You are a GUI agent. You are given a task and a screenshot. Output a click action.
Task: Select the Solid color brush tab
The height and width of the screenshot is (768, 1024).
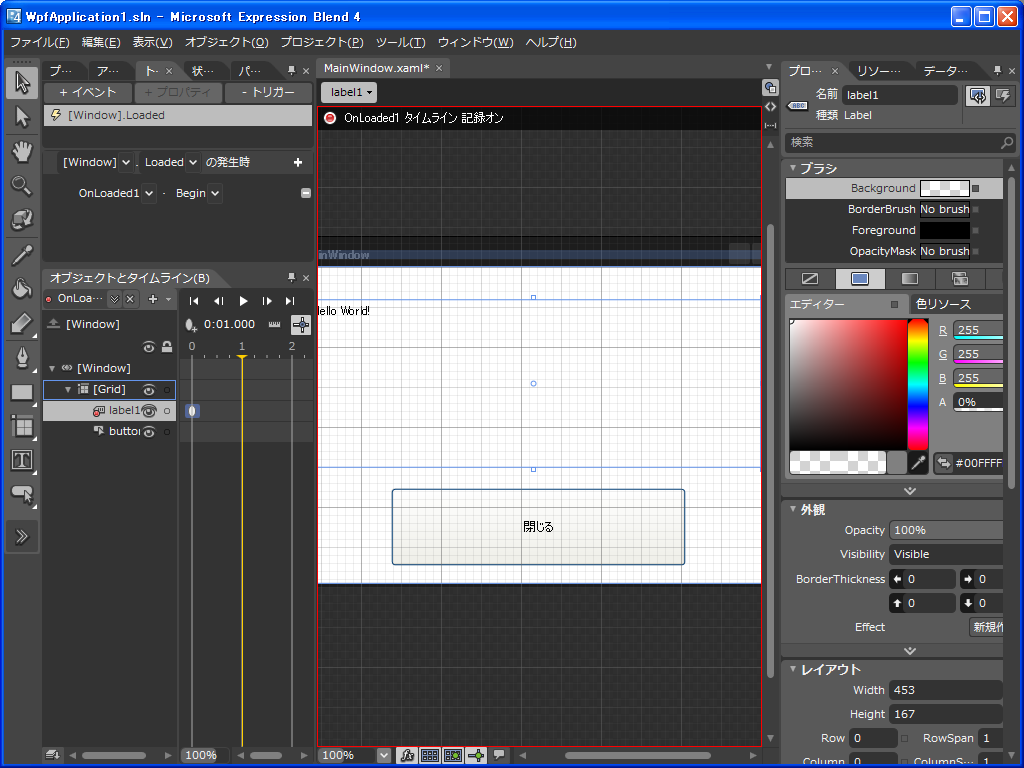(x=860, y=279)
